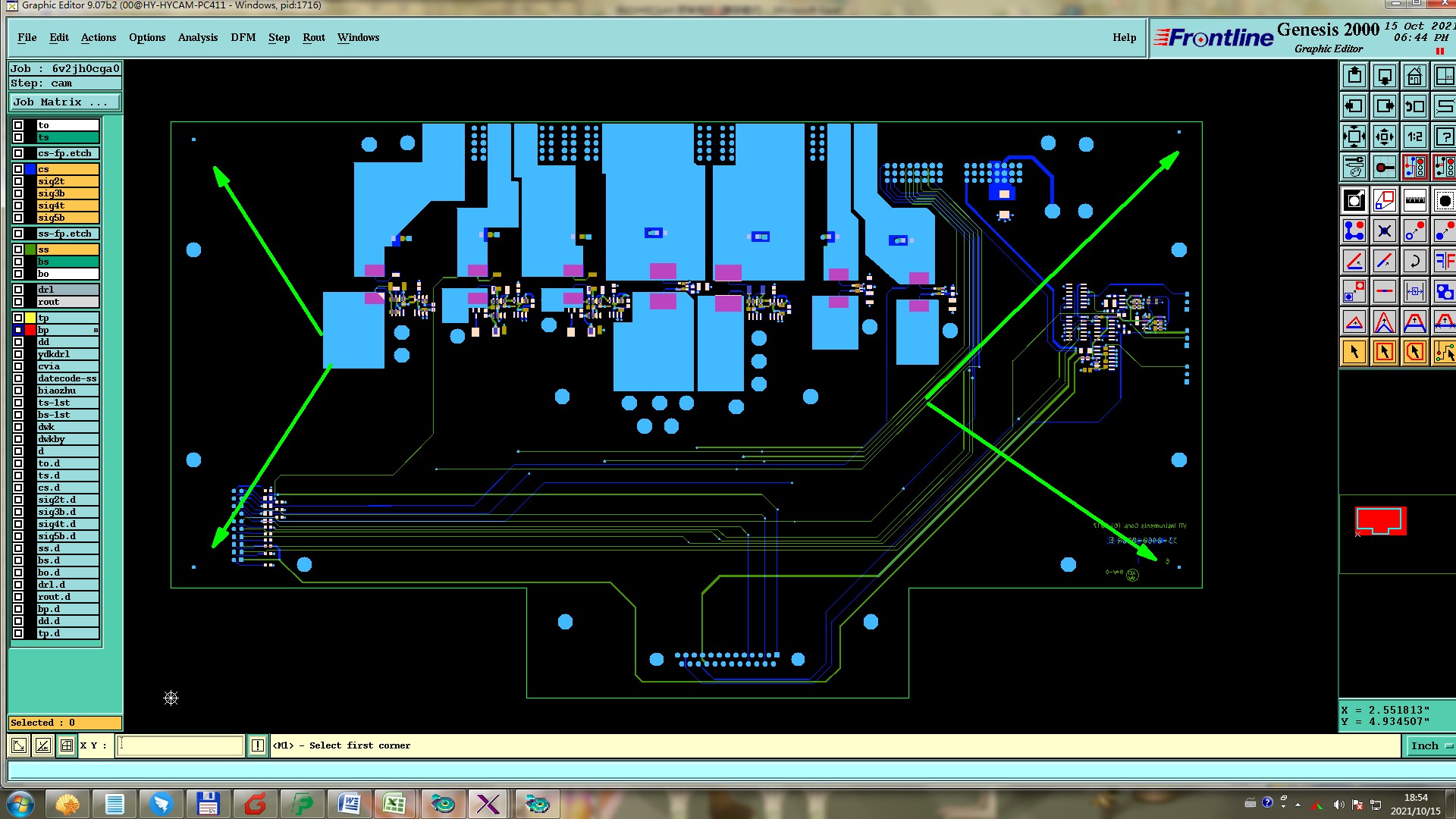Toggle checkbox for the drl layer
This screenshot has width=1456, height=819.
(18, 290)
